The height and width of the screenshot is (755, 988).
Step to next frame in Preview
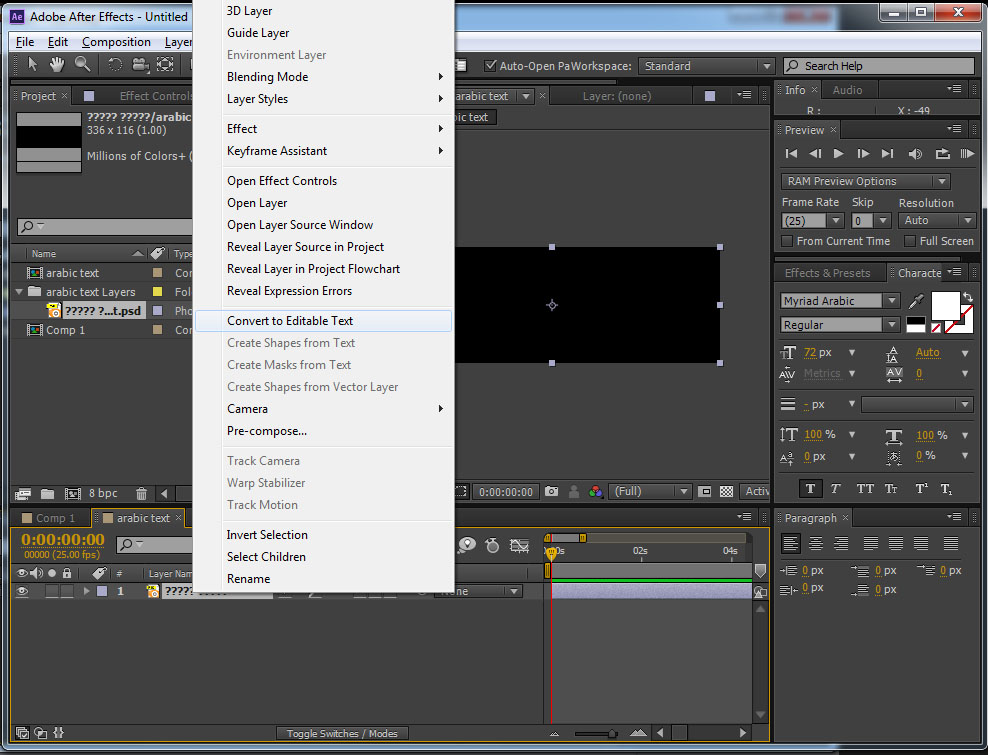pyautogui.click(x=863, y=153)
